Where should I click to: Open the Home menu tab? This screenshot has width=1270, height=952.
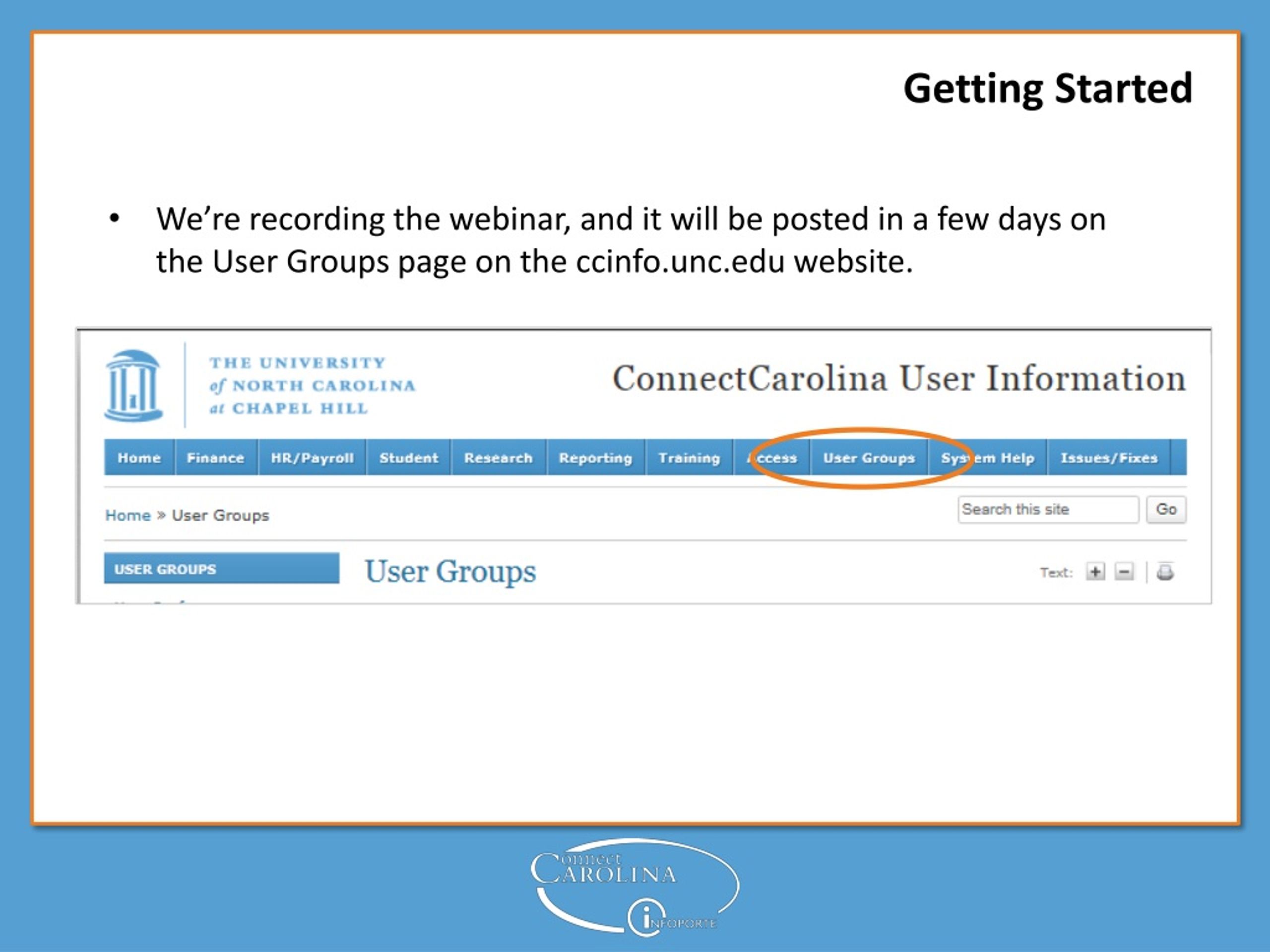(139, 457)
